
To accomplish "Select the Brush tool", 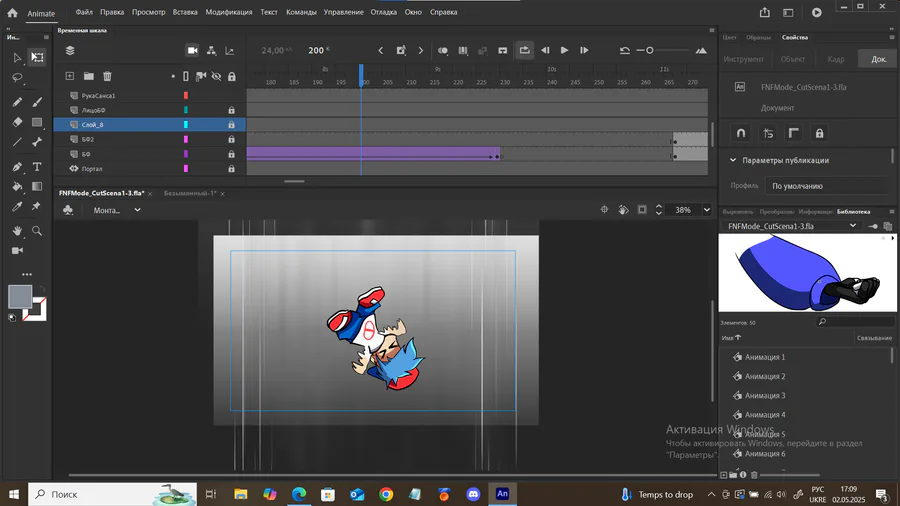I will coord(37,102).
